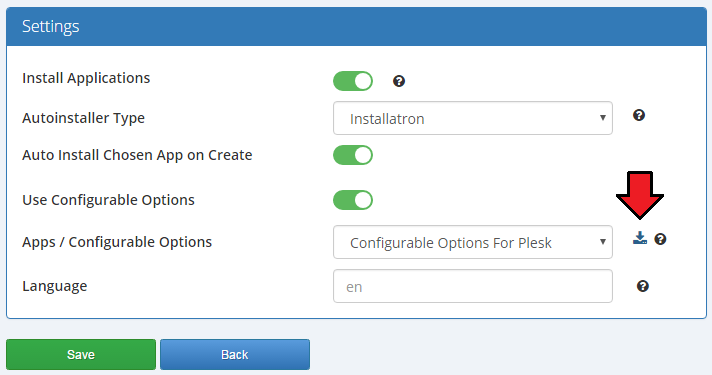Click the Settings panel header
Image resolution: width=712 pixels, height=375 pixels.
click(x=356, y=26)
